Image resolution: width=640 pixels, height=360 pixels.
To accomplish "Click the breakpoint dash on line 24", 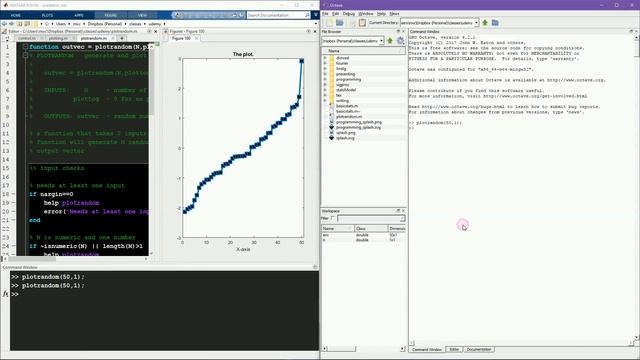I will (x=13, y=246).
